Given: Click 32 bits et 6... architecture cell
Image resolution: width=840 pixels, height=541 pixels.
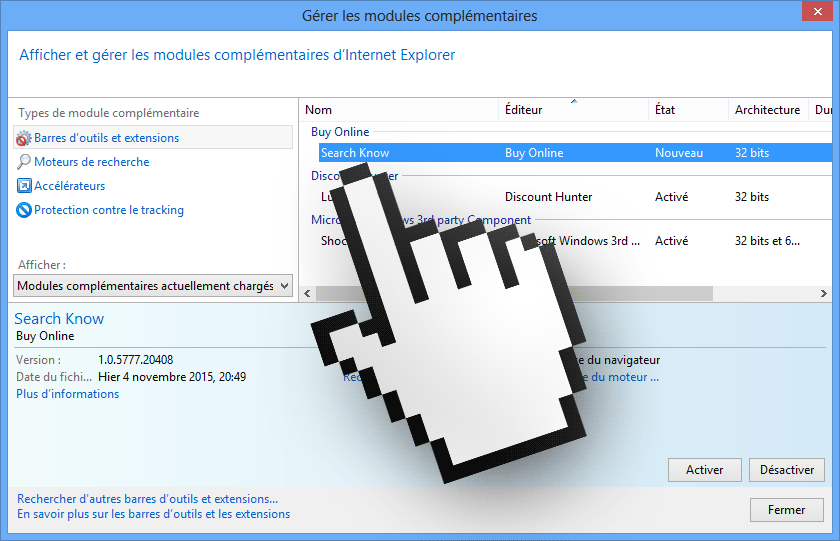Looking at the screenshot, I should pos(767,241).
